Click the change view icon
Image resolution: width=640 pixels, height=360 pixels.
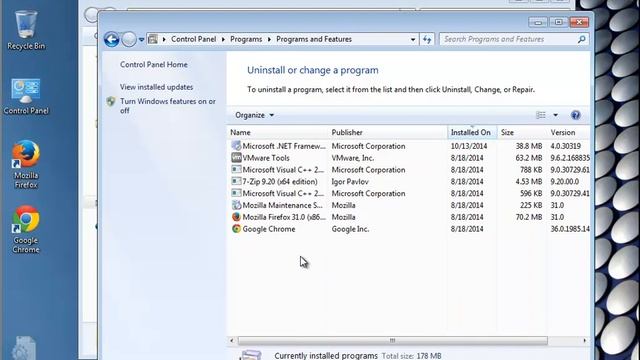[541, 115]
